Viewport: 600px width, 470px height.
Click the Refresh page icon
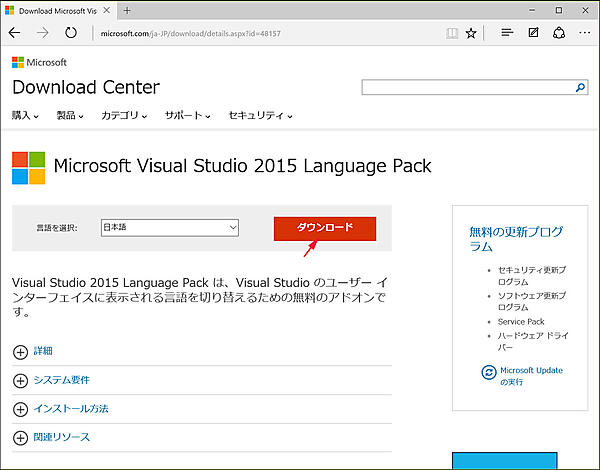click(72, 33)
